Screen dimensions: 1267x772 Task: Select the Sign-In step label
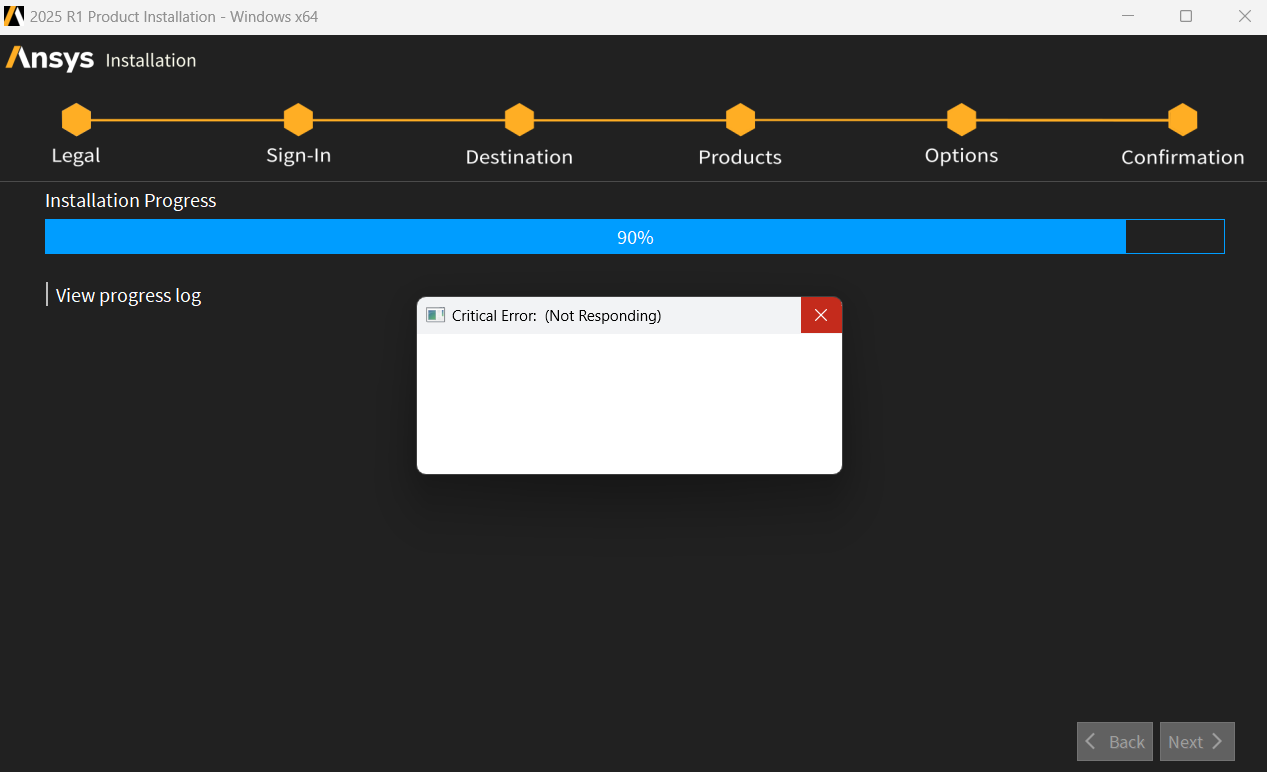[298, 156]
